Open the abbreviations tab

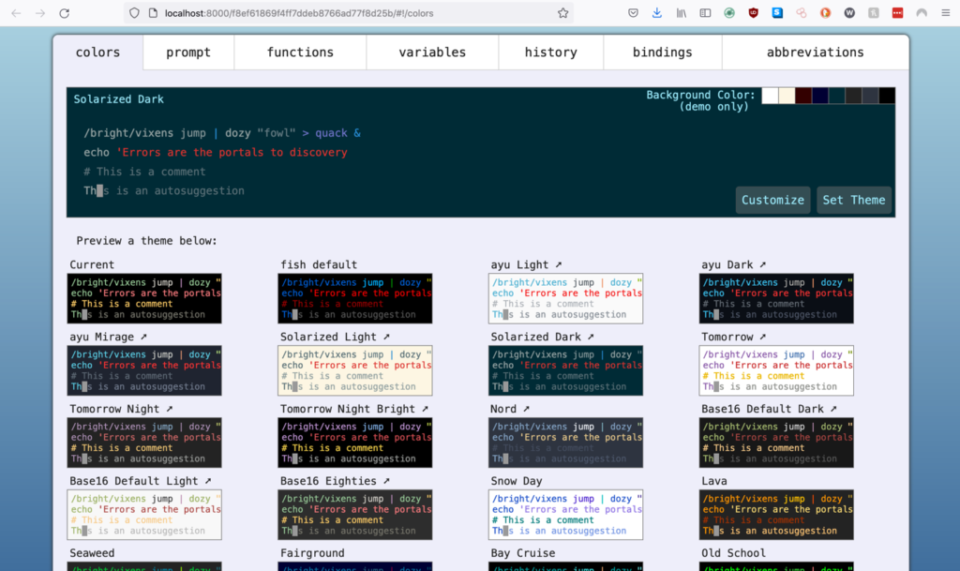[x=816, y=53]
